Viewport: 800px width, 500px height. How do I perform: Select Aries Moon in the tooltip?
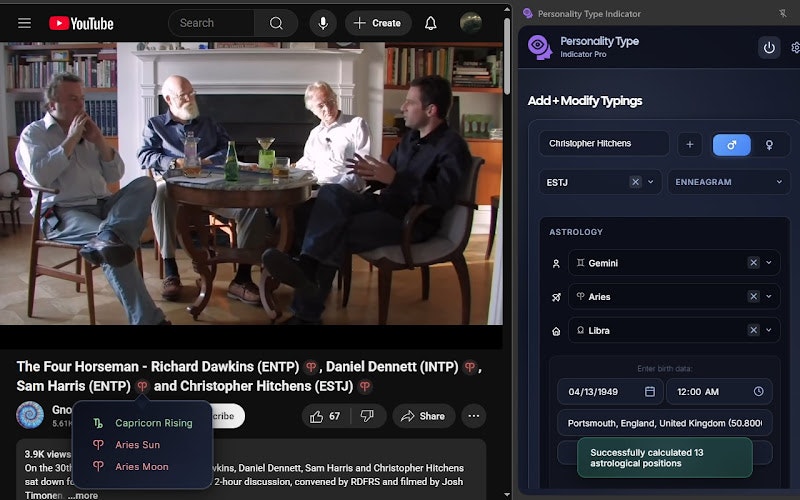[x=131, y=467]
